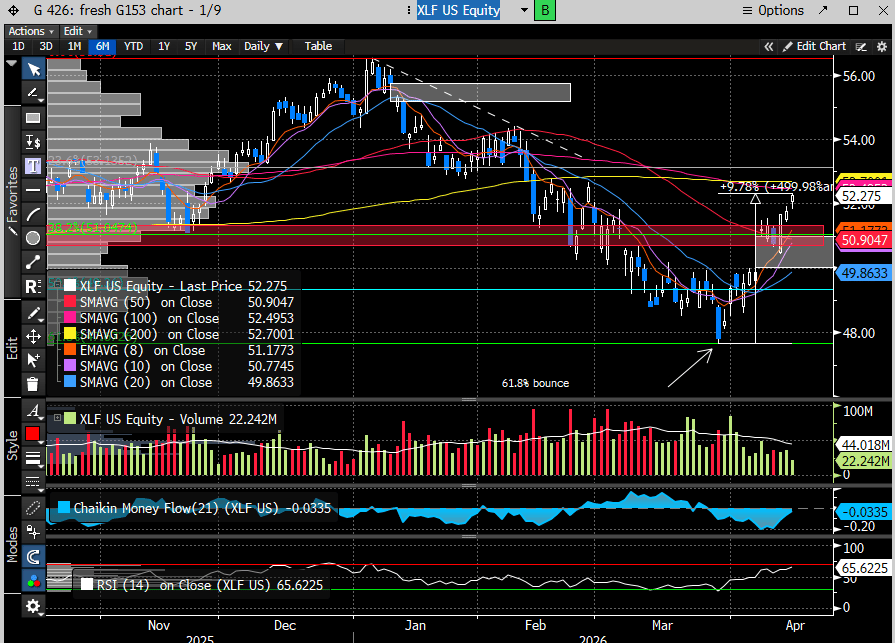This screenshot has height=643, width=895.
Task: Collapse left toolbar with top triangle
Action: (x=11, y=64)
